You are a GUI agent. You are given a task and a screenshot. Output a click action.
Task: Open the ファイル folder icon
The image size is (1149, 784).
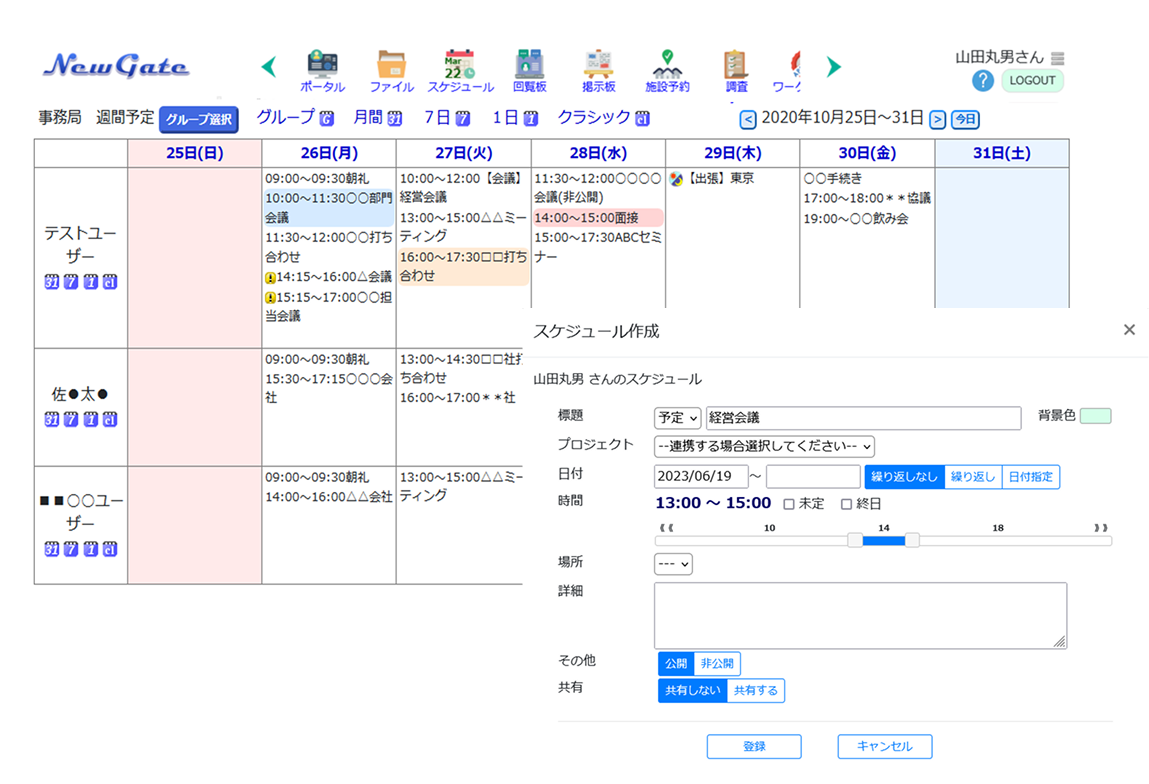click(x=391, y=66)
